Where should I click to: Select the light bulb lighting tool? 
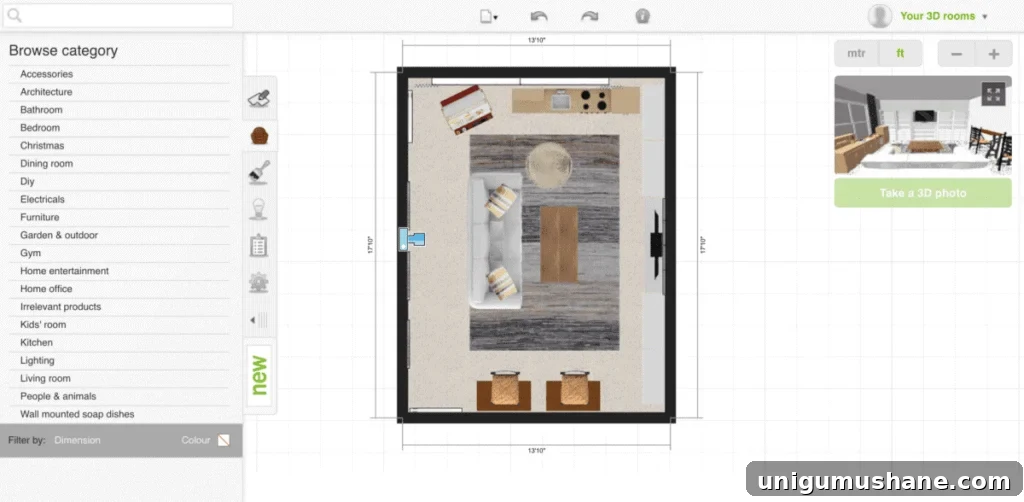pyautogui.click(x=259, y=209)
